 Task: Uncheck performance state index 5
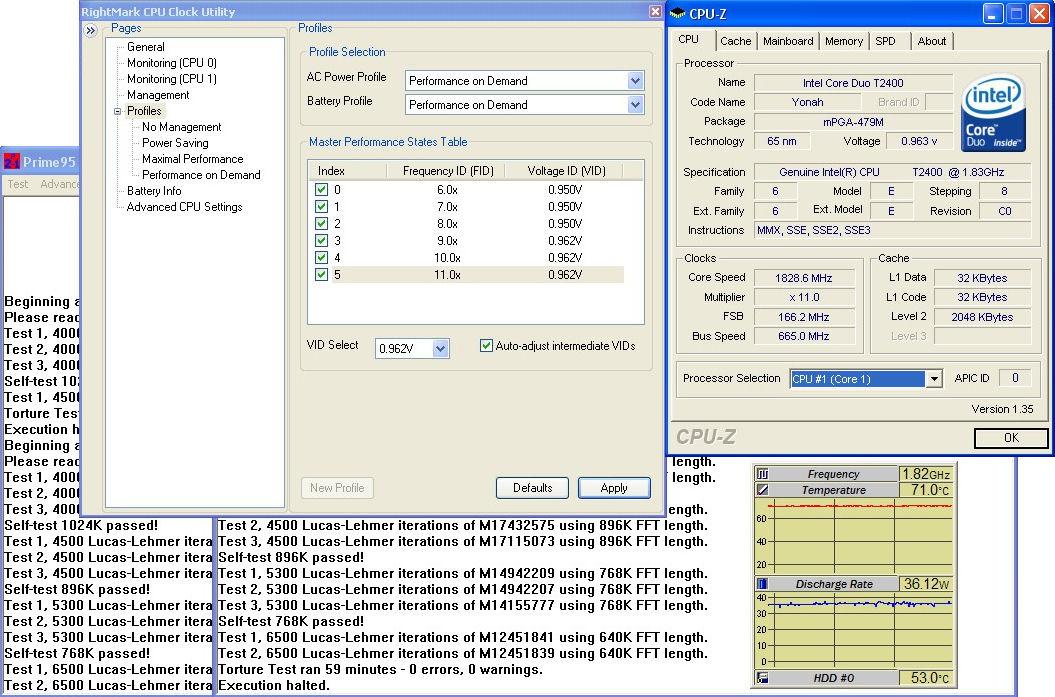(x=322, y=274)
